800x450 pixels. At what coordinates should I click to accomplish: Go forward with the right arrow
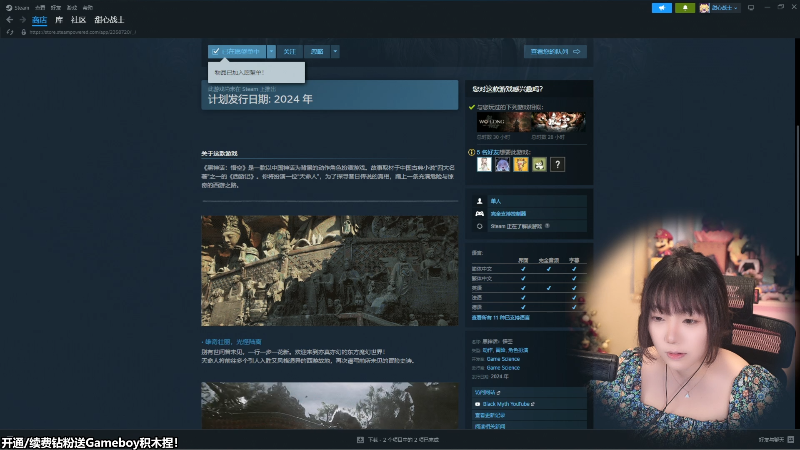click(x=22, y=20)
